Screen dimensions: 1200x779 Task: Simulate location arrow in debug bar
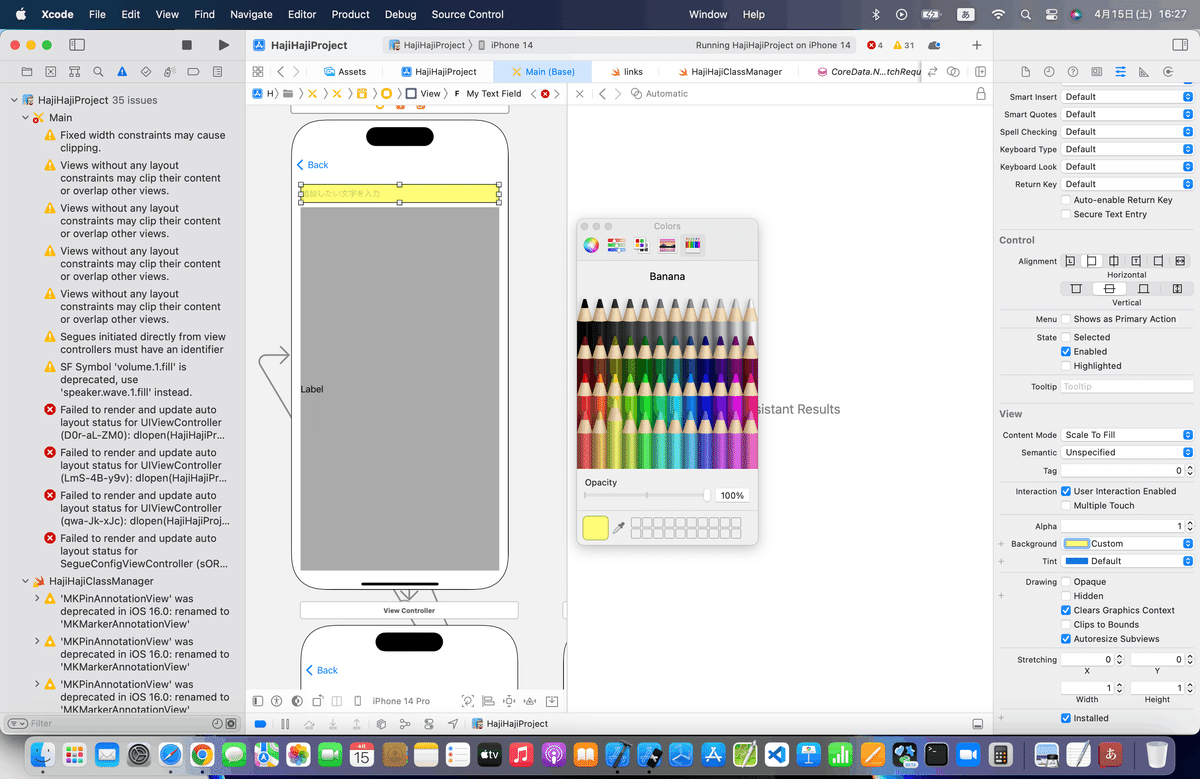tap(453, 723)
